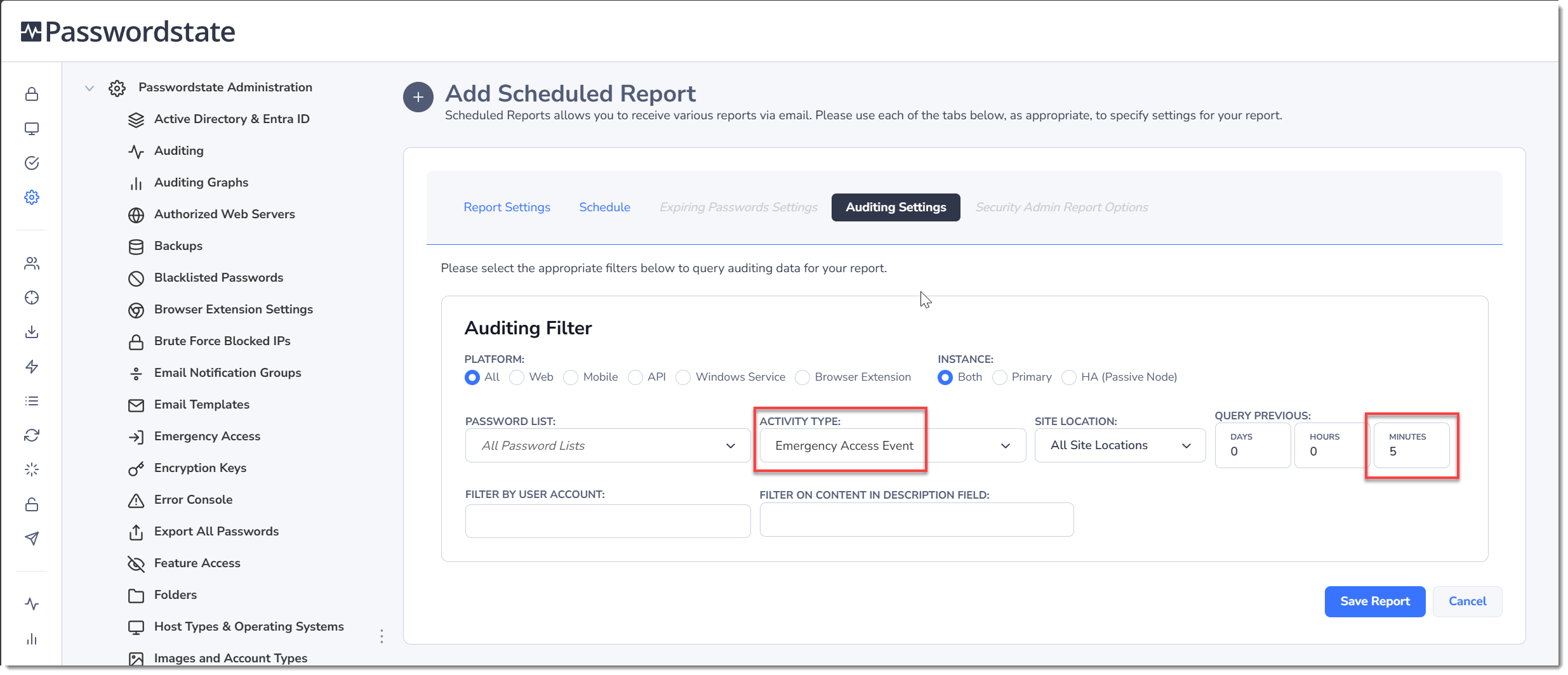Click the bar chart icon at the bottom of the left rail
The image size is (1568, 675).
(x=32, y=638)
